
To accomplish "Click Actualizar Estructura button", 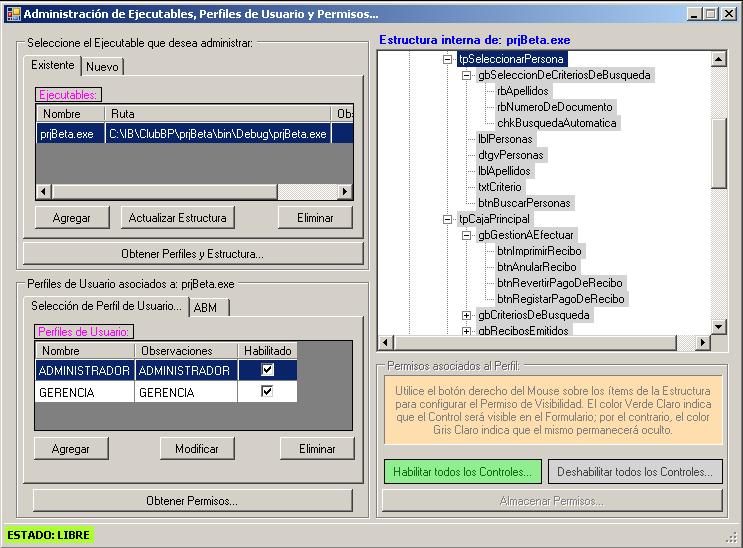I will 178,218.
